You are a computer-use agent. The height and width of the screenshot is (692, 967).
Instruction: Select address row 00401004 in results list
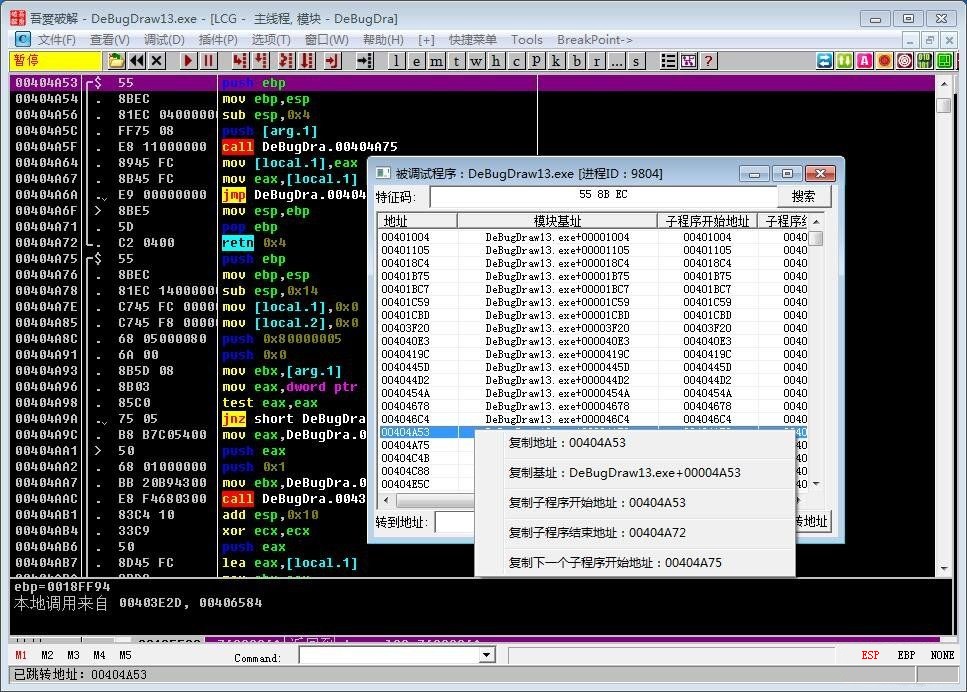(x=593, y=237)
